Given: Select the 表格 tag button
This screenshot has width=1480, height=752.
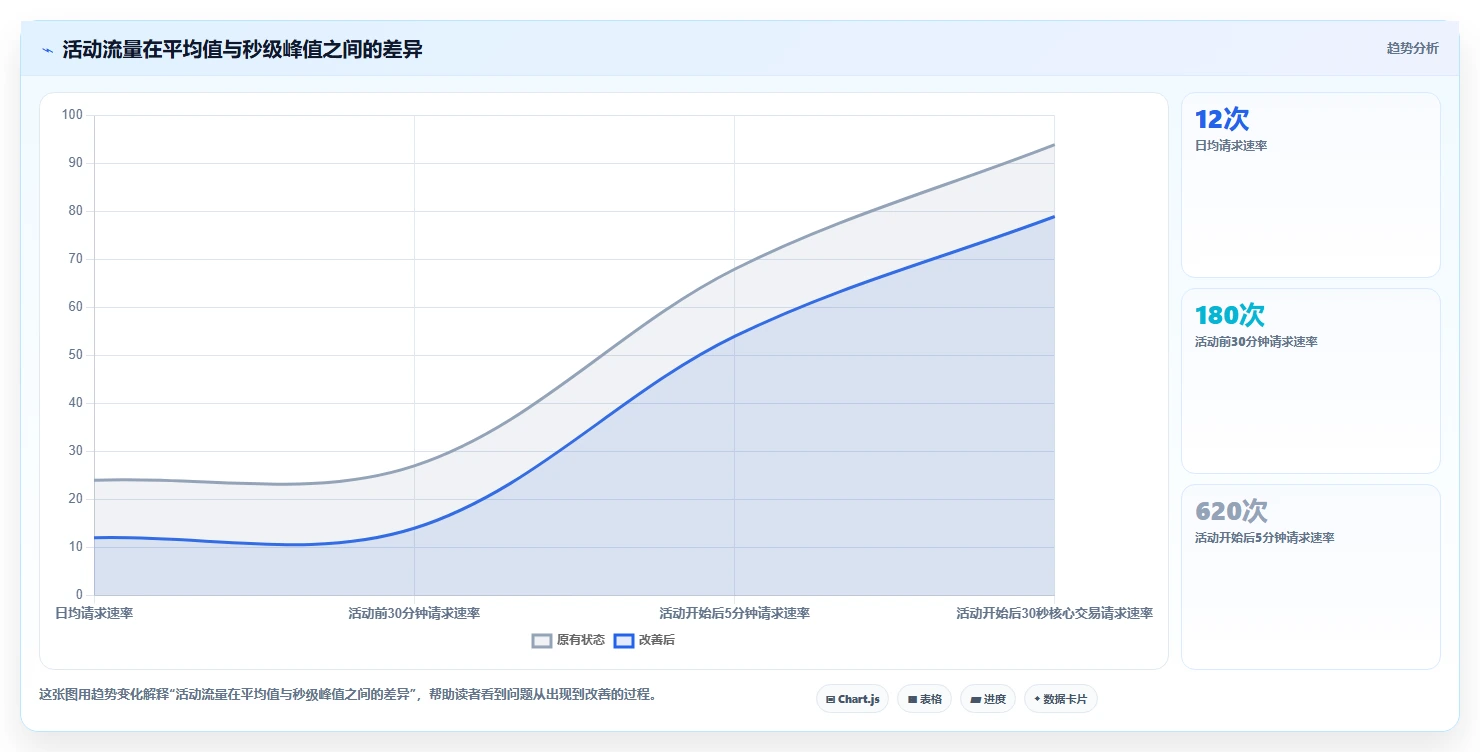Looking at the screenshot, I should (924, 699).
